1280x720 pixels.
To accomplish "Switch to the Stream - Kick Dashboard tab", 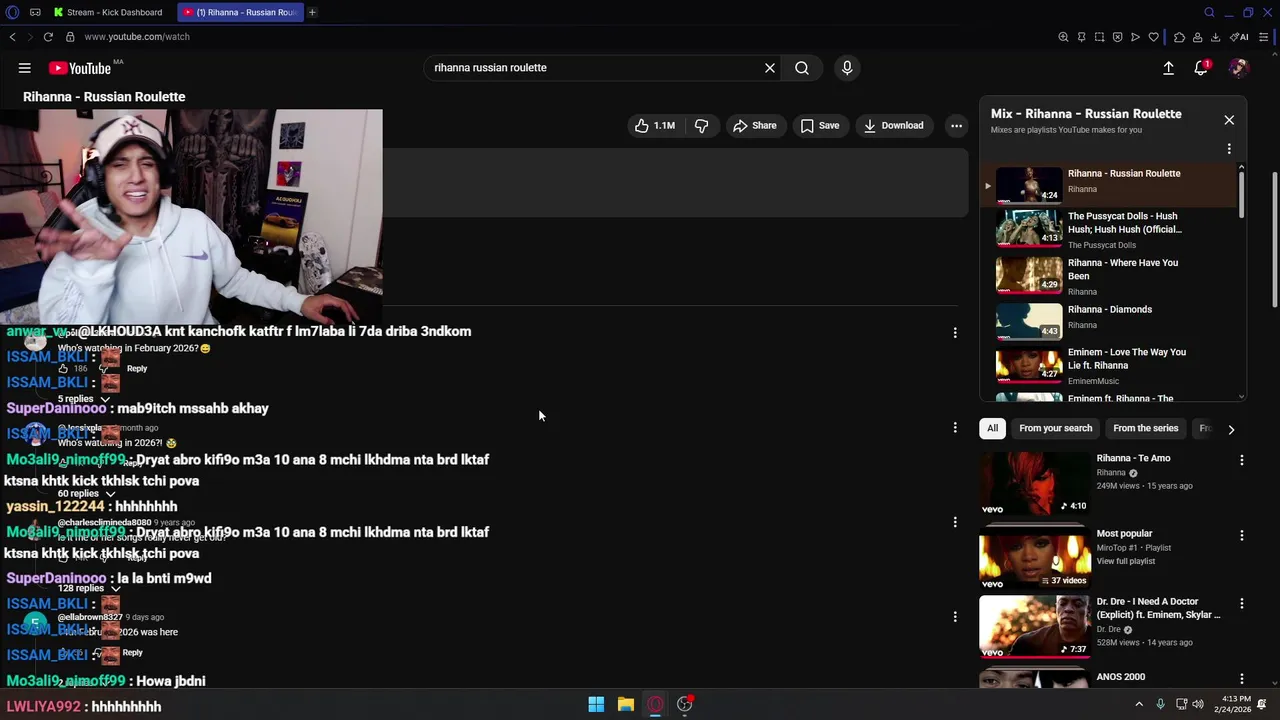I will coord(108,12).
